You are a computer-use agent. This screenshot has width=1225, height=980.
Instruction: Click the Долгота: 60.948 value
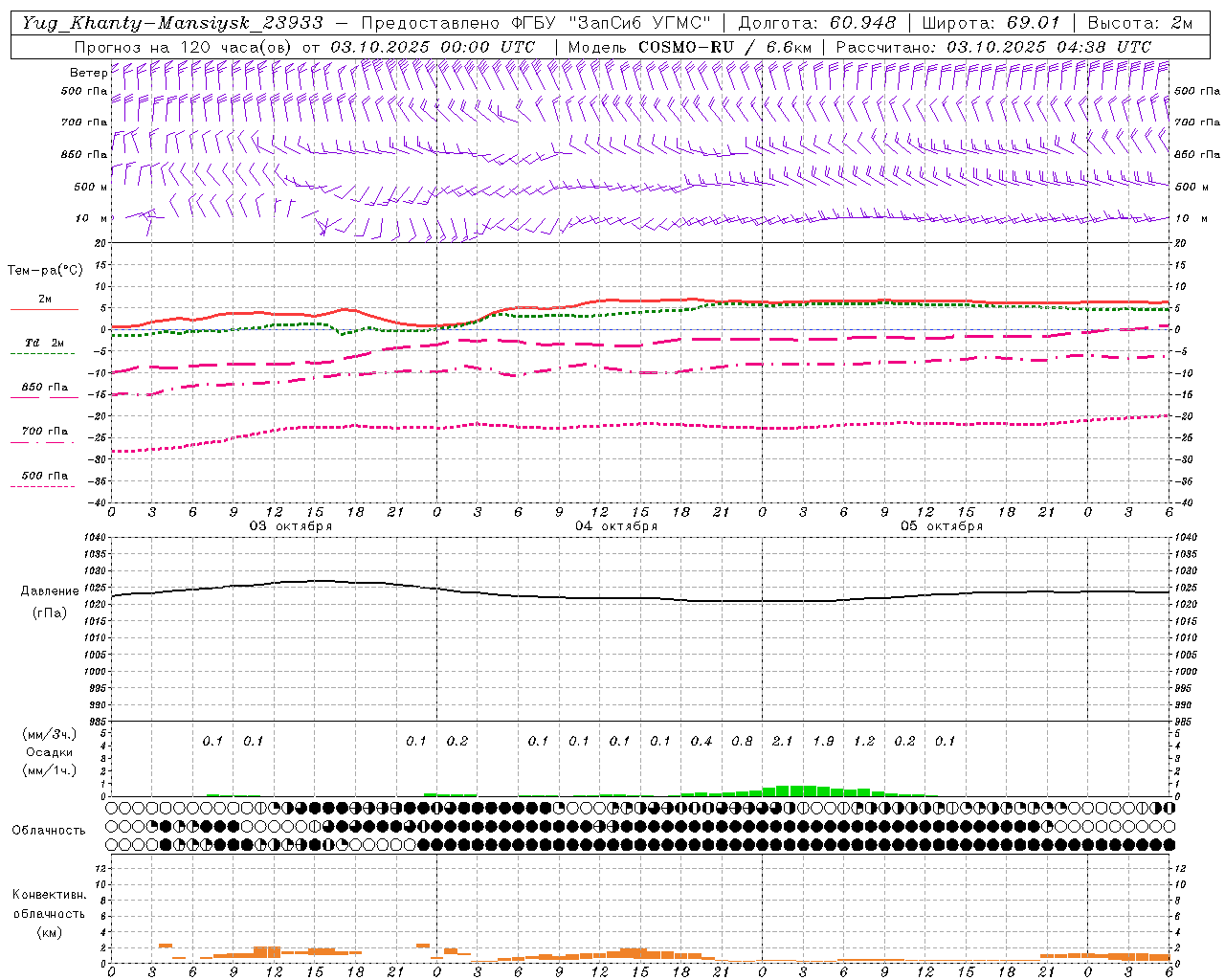[x=817, y=23]
